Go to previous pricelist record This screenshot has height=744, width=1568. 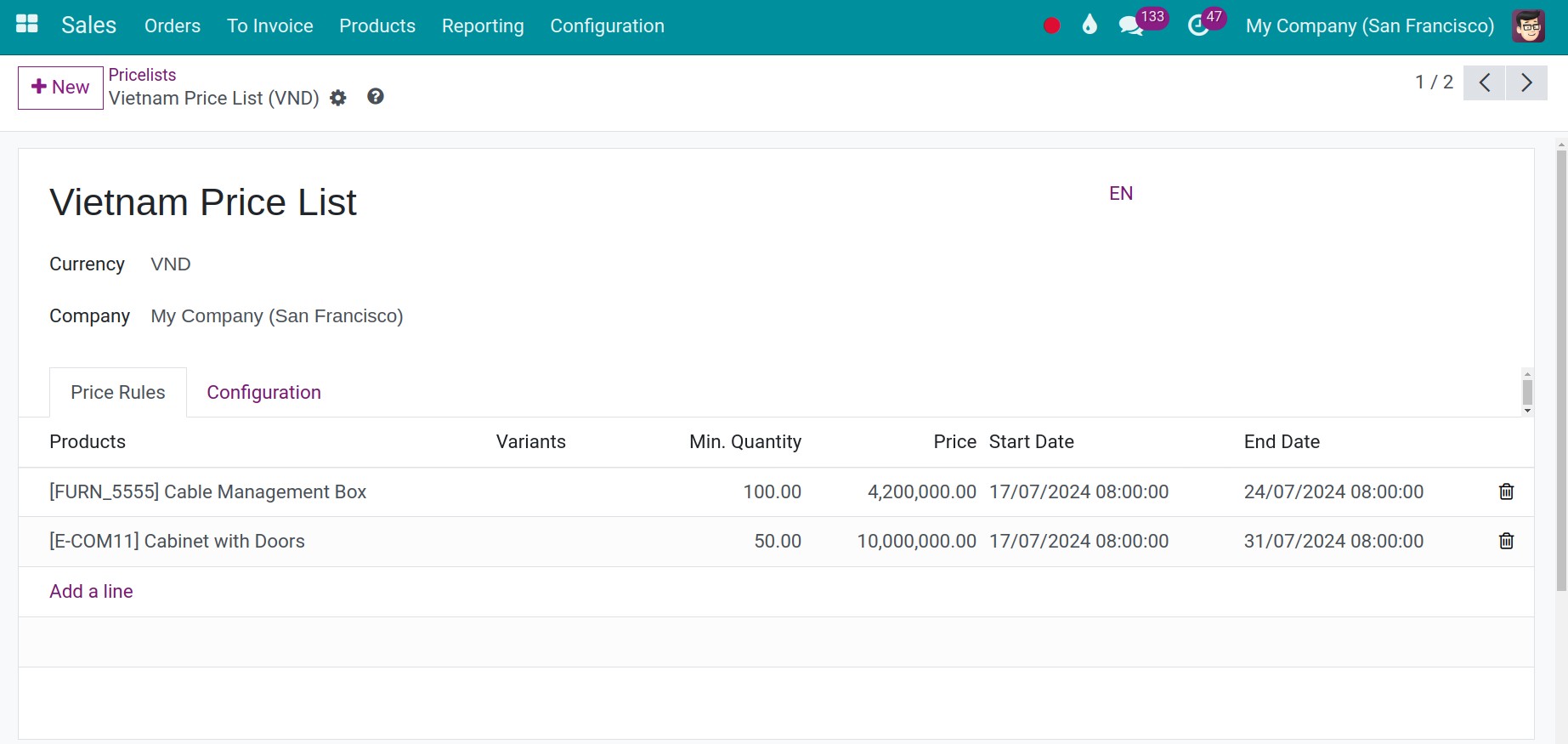click(1485, 82)
